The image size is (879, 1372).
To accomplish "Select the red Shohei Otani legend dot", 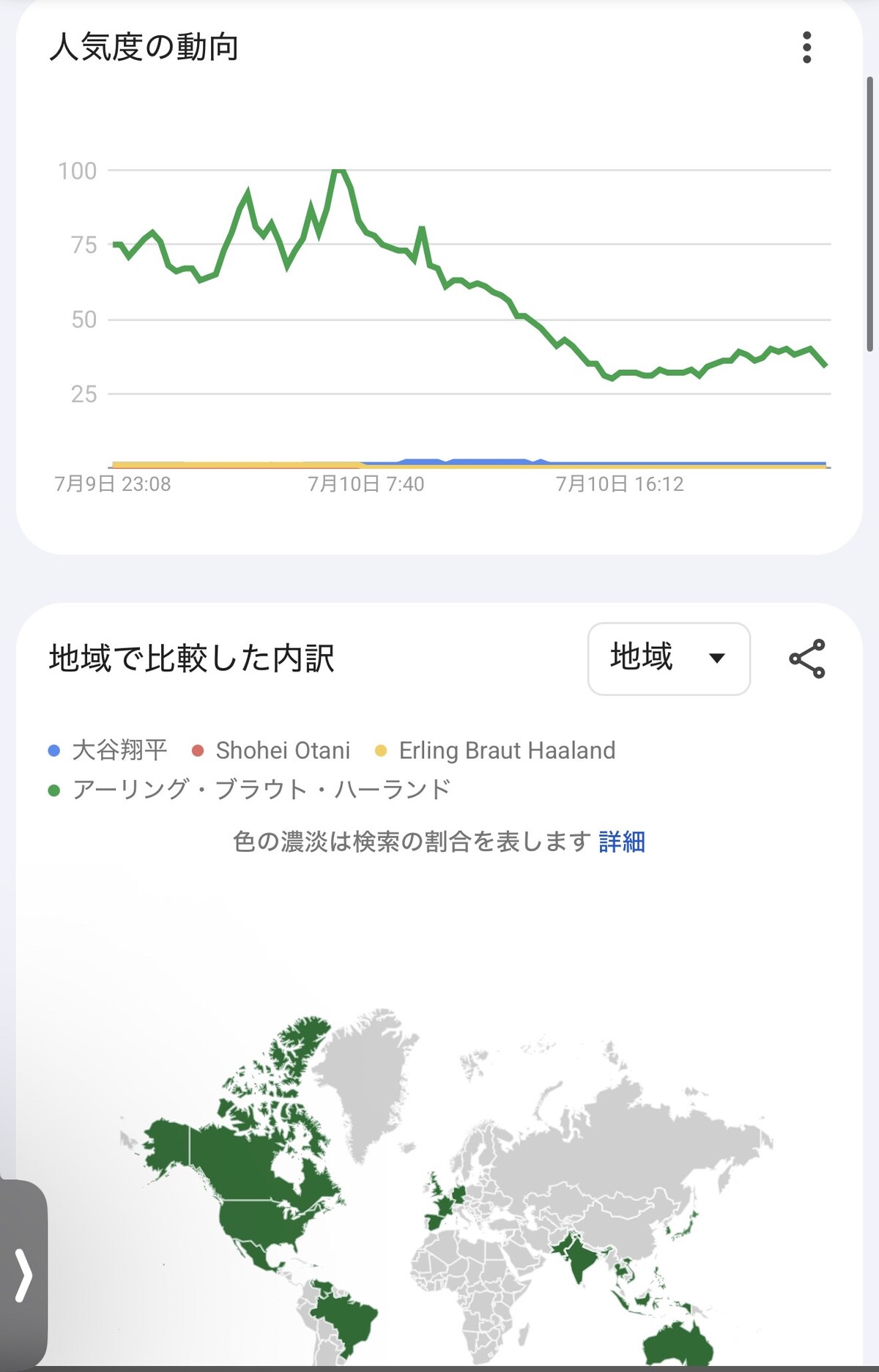I will [x=197, y=750].
